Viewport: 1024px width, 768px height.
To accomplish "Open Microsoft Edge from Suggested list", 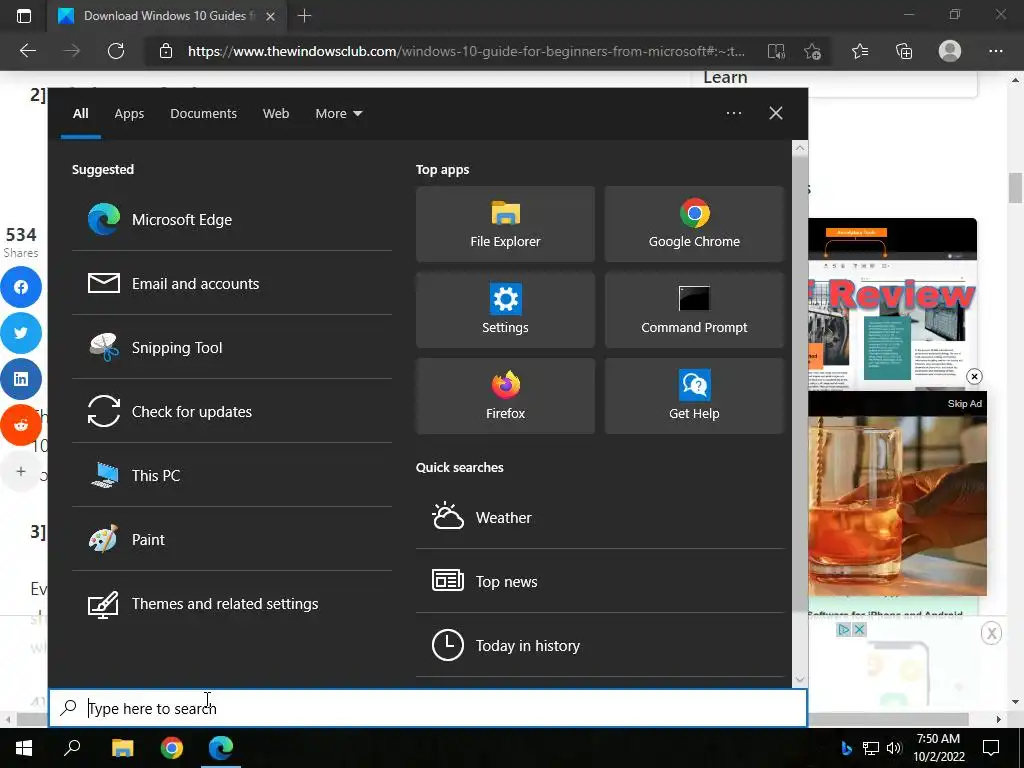I will (x=232, y=219).
